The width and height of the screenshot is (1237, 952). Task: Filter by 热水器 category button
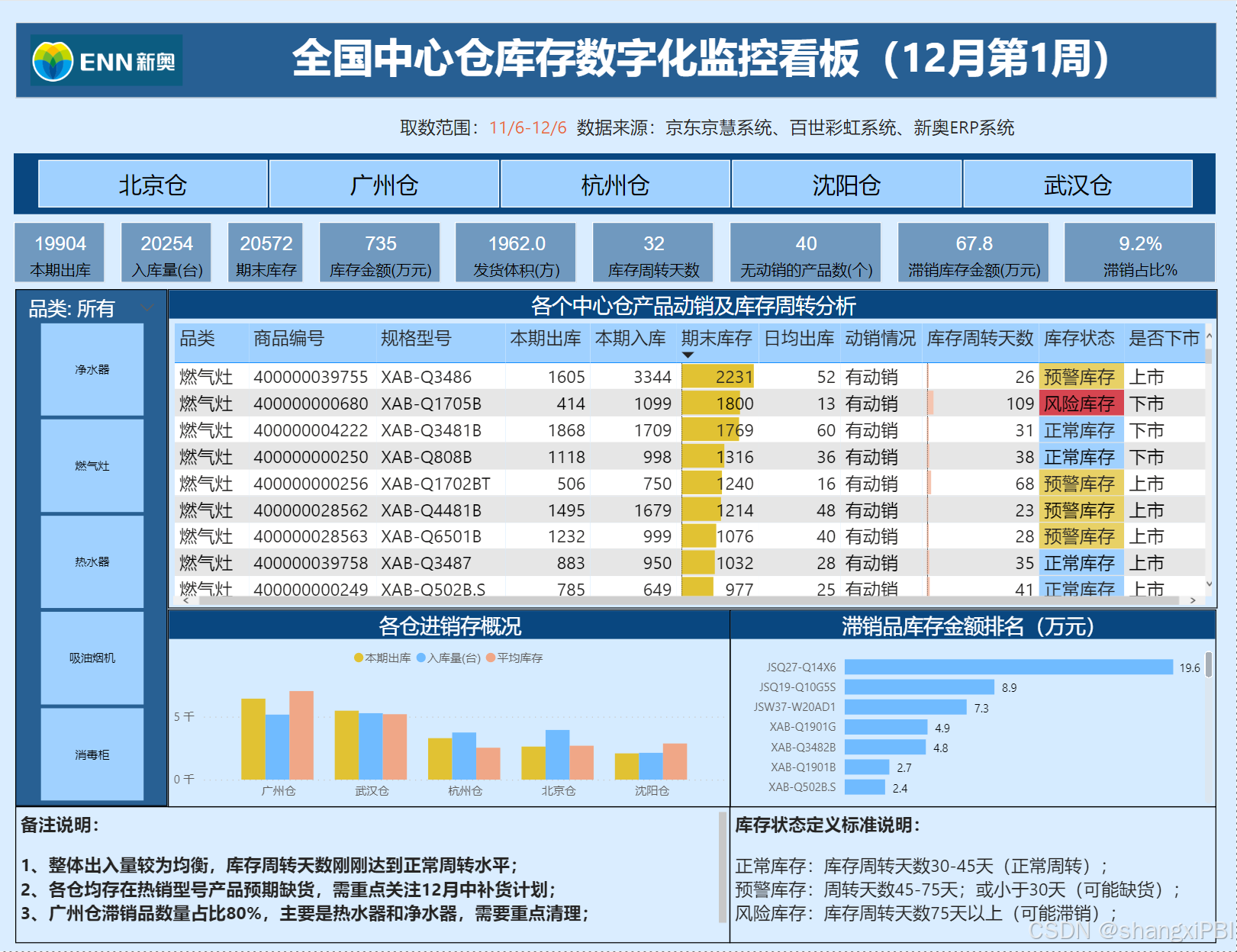click(92, 561)
